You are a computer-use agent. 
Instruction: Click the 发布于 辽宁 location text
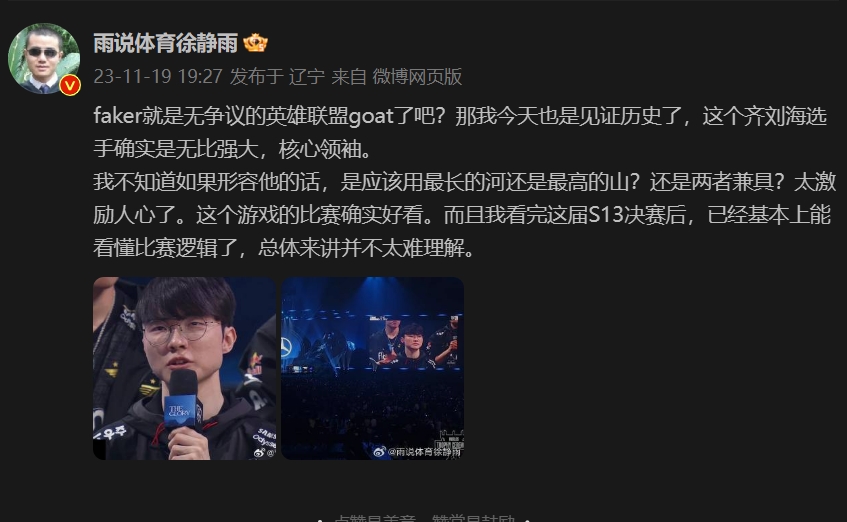277,76
